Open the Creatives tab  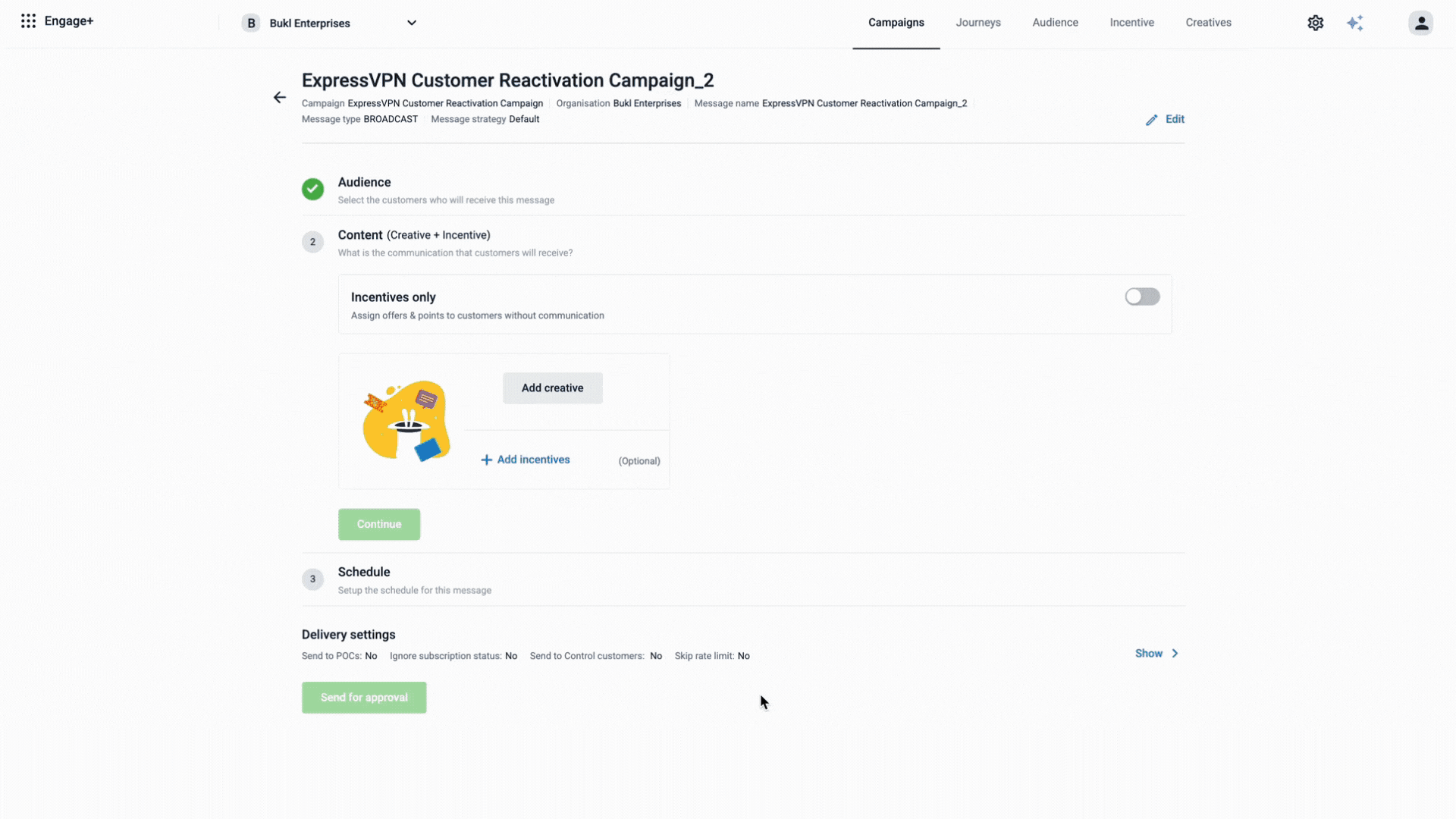(x=1208, y=23)
